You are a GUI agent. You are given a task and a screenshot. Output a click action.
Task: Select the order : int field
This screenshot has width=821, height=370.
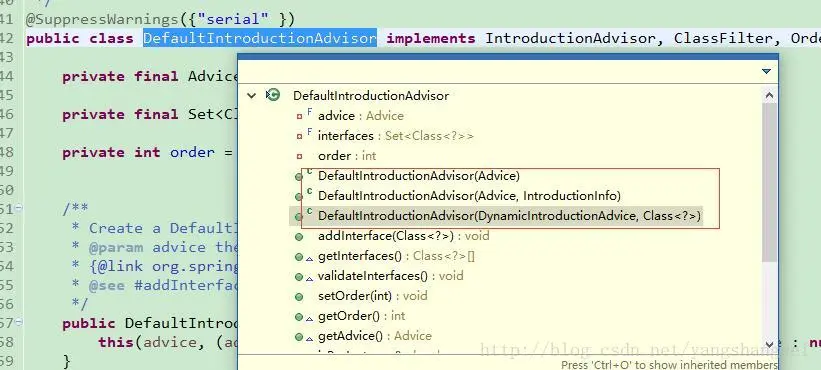pos(347,155)
